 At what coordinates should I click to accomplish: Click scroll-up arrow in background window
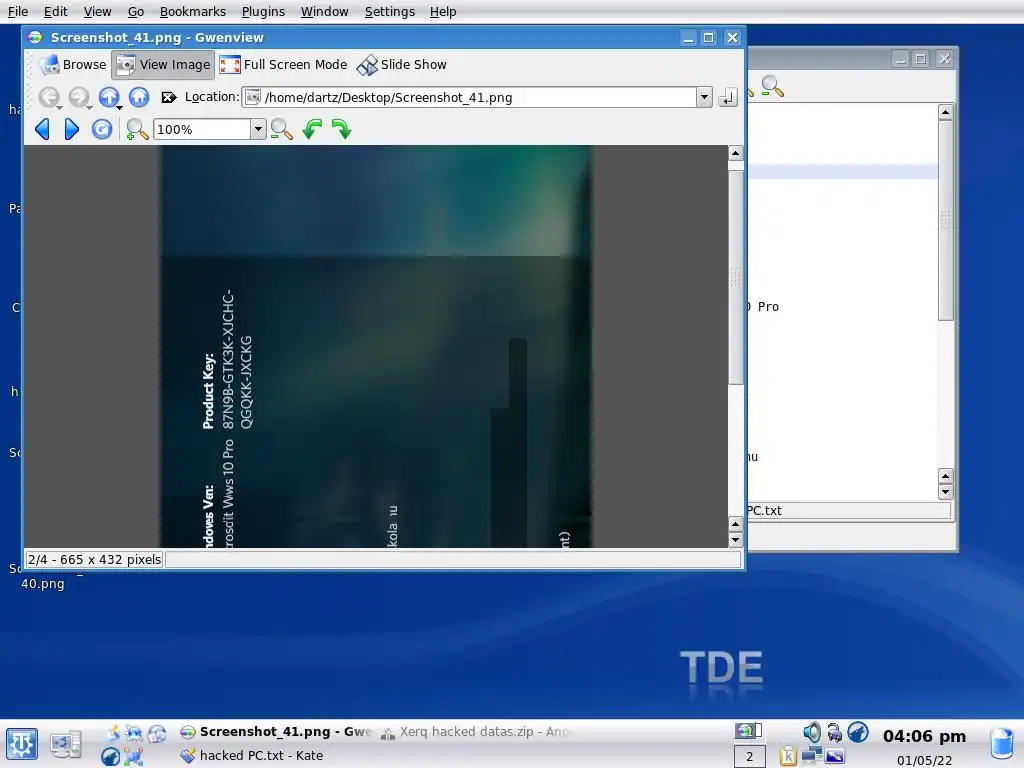[x=945, y=112]
